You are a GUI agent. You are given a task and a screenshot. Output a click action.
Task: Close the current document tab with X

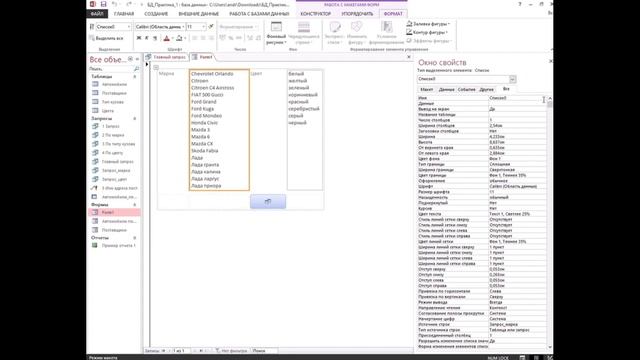point(409,57)
